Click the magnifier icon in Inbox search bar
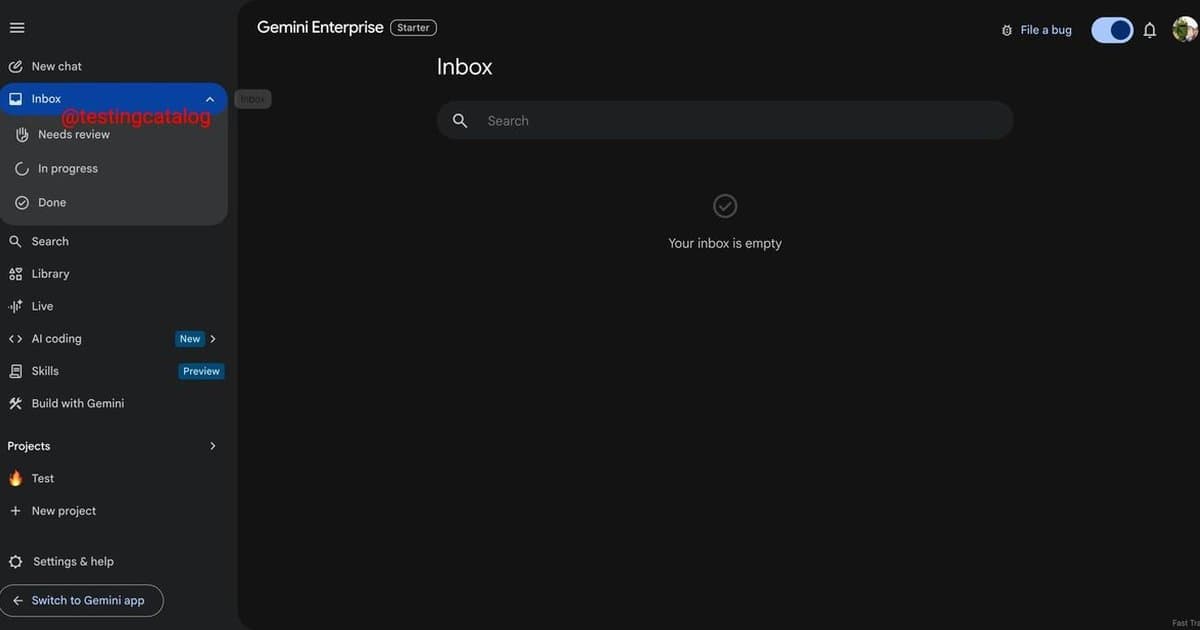Screen dimensions: 1200x630 click(x=460, y=121)
